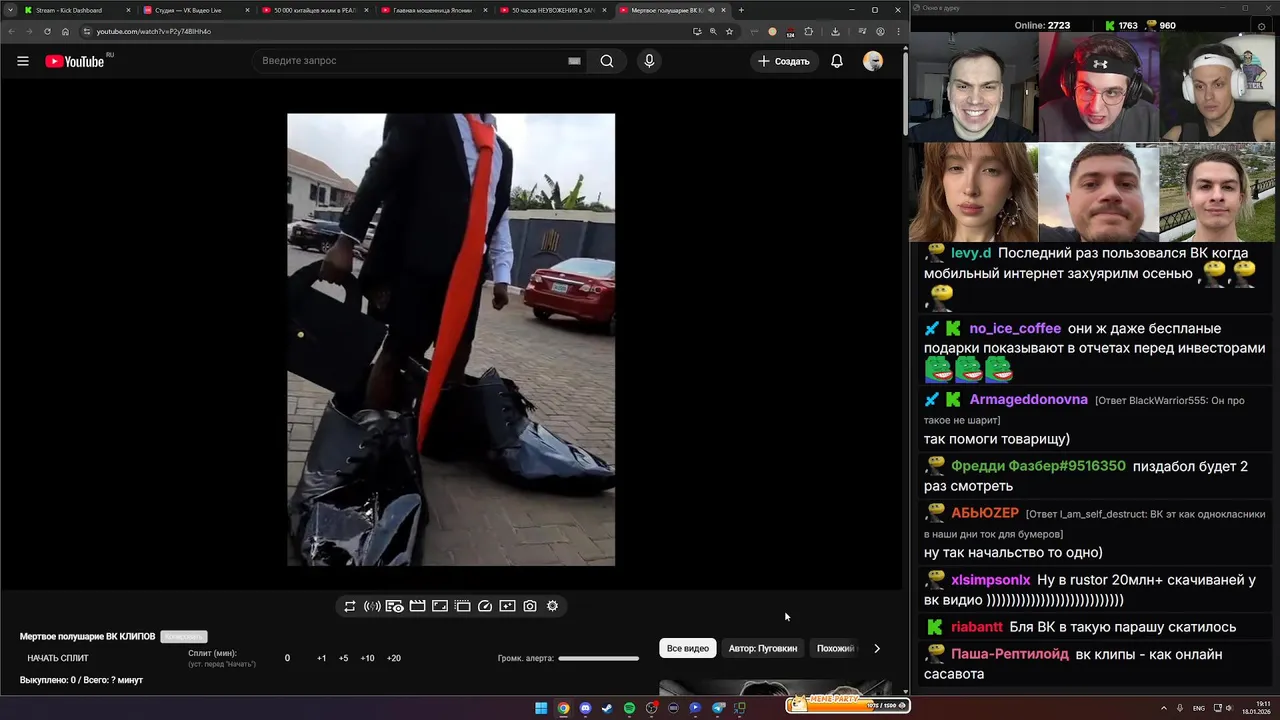The height and width of the screenshot is (720, 1280).
Task: Click the clapperboard icon under the player
Action: [x=418, y=606]
